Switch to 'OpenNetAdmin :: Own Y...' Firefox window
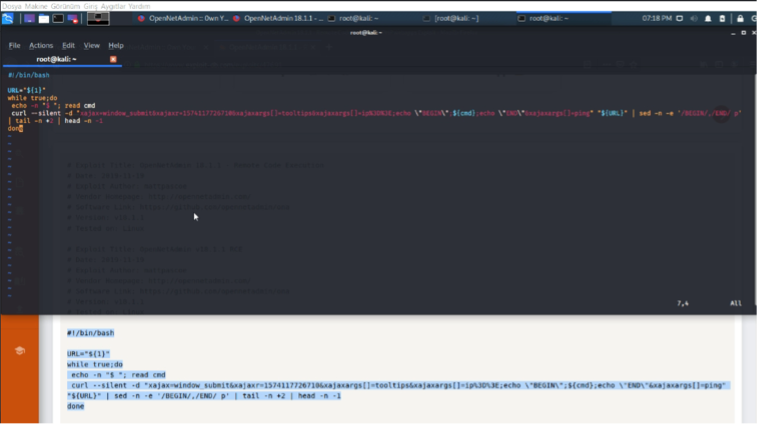758x425 pixels. 183,18
